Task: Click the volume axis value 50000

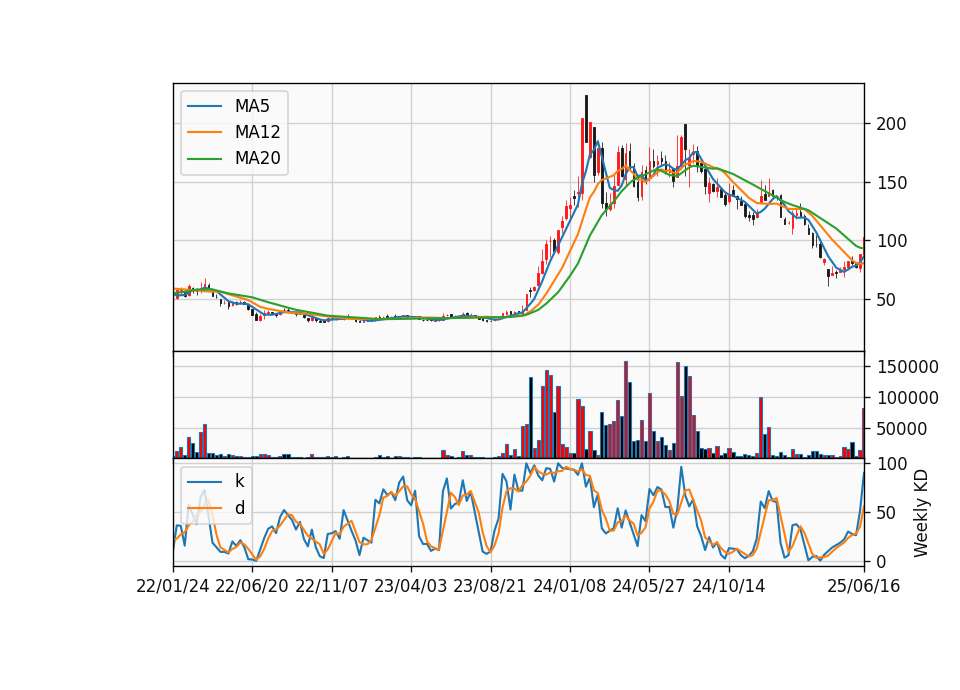Action: [x=902, y=429]
